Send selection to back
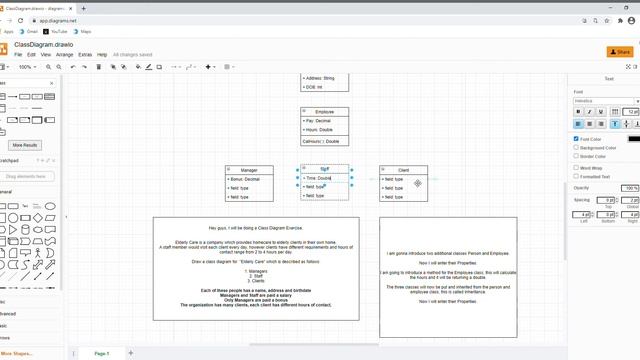The height and width of the screenshot is (360, 640). coord(124,67)
